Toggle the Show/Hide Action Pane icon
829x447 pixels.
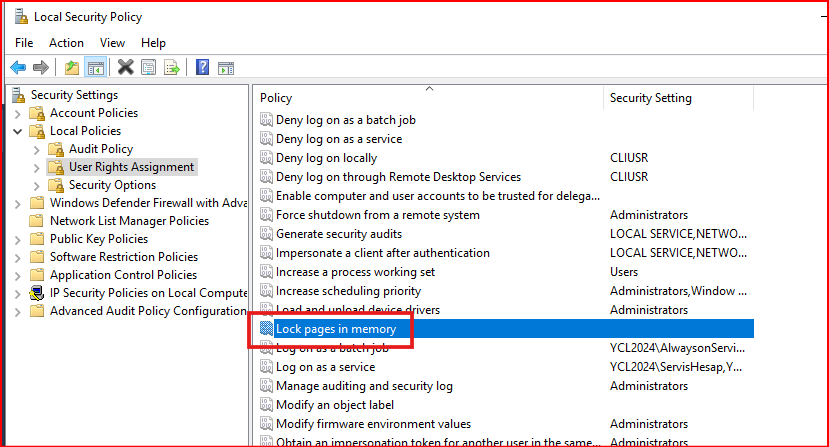tap(226, 68)
